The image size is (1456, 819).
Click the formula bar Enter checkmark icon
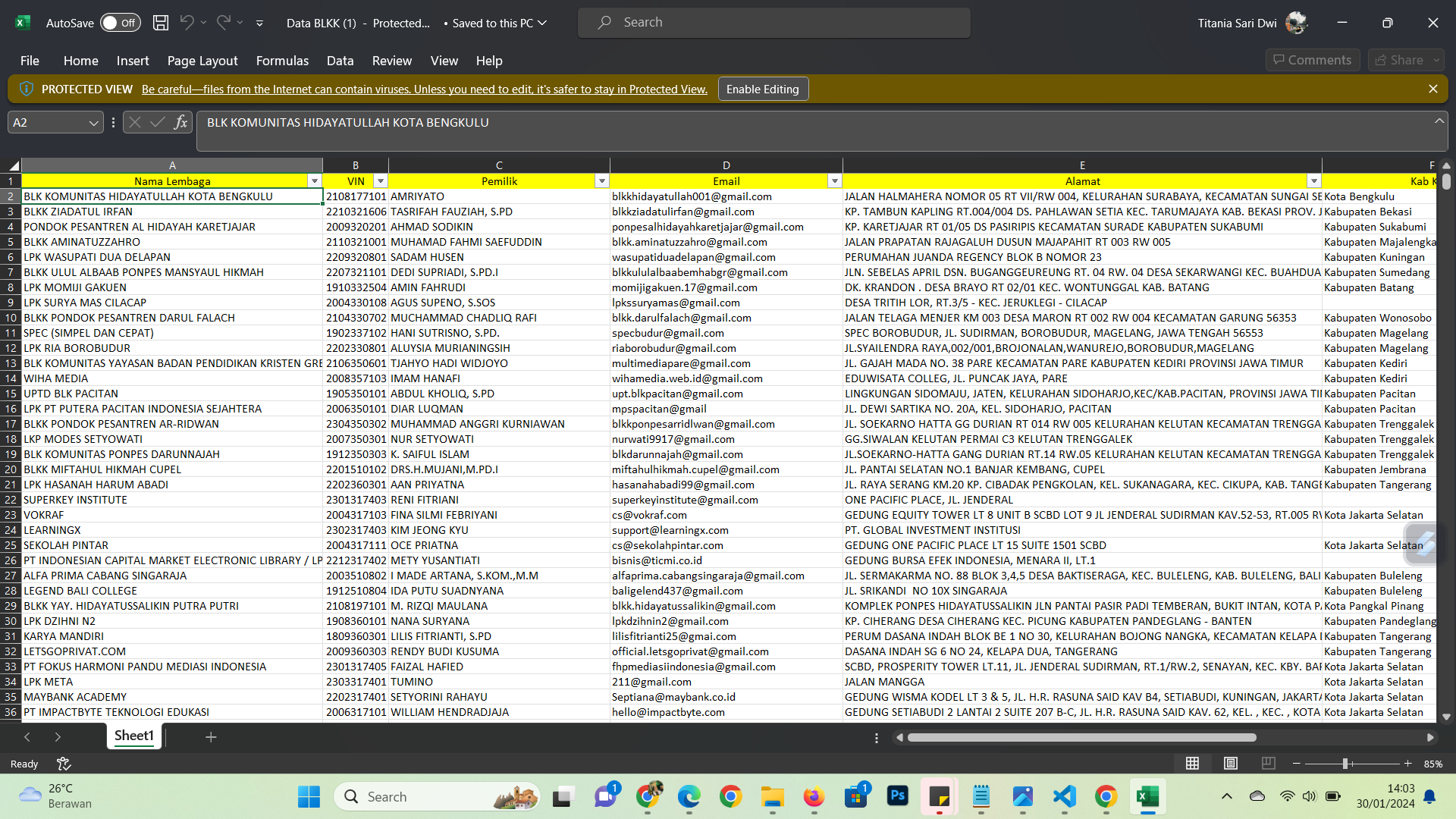[x=158, y=122]
